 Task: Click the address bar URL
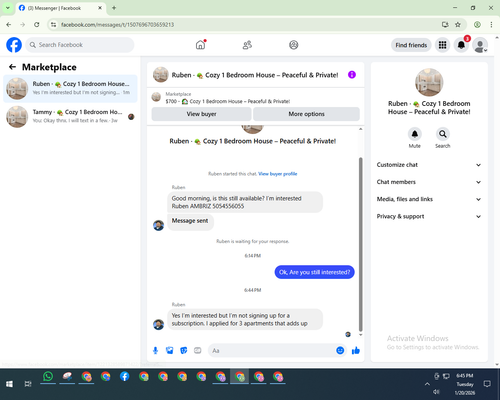[x=118, y=25]
